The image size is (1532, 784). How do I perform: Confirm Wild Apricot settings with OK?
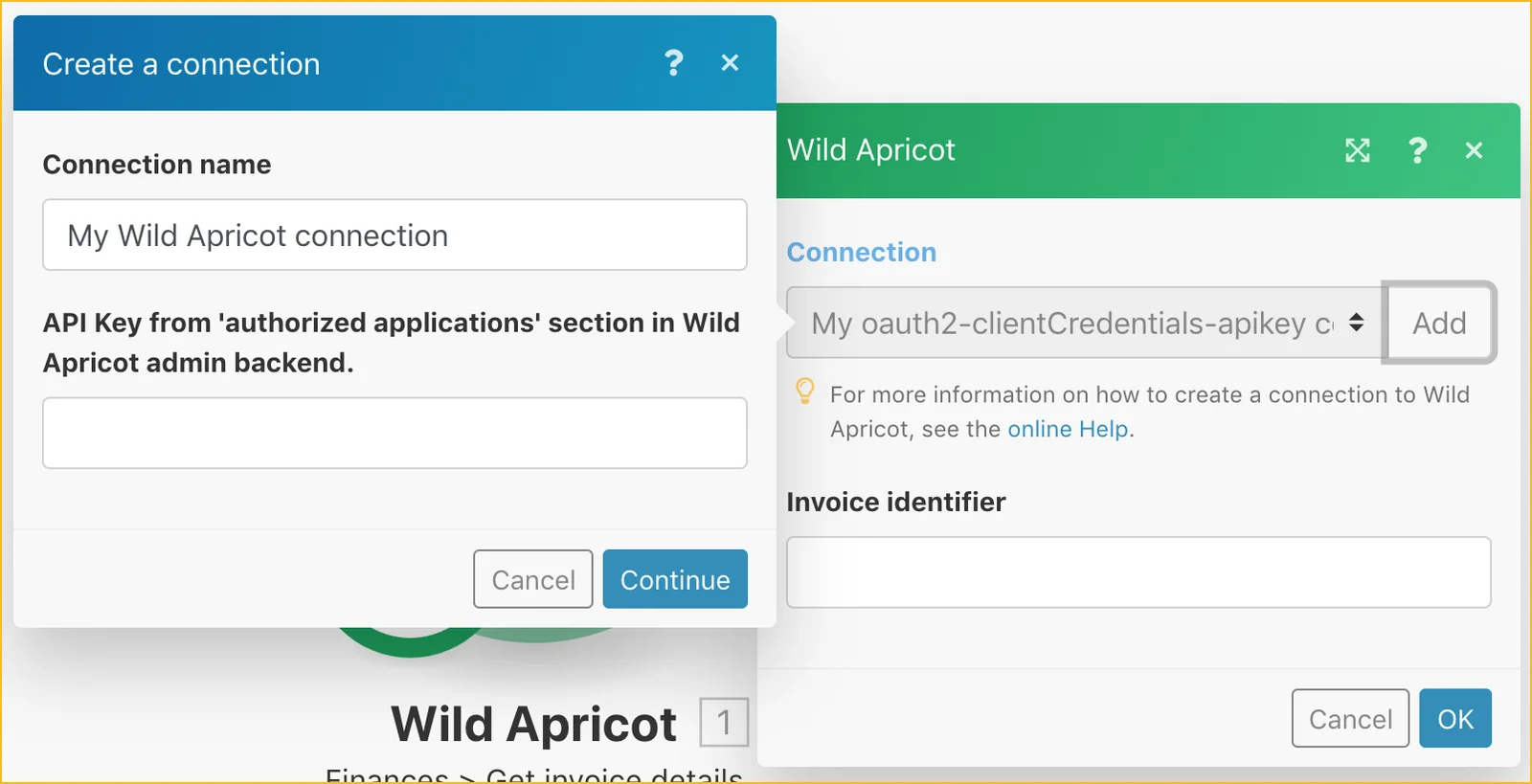[1455, 718]
